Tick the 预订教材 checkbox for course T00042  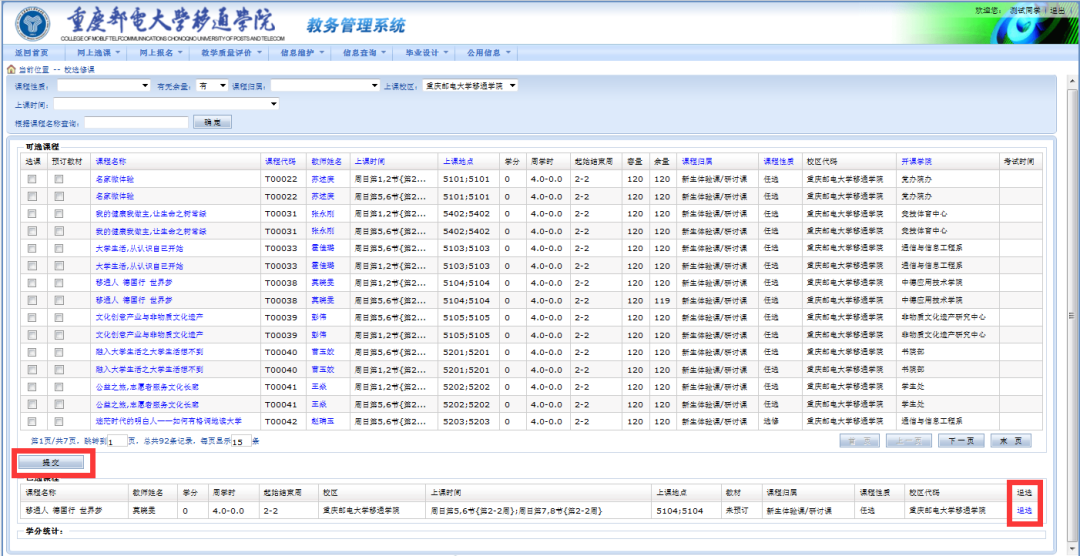pos(59,421)
